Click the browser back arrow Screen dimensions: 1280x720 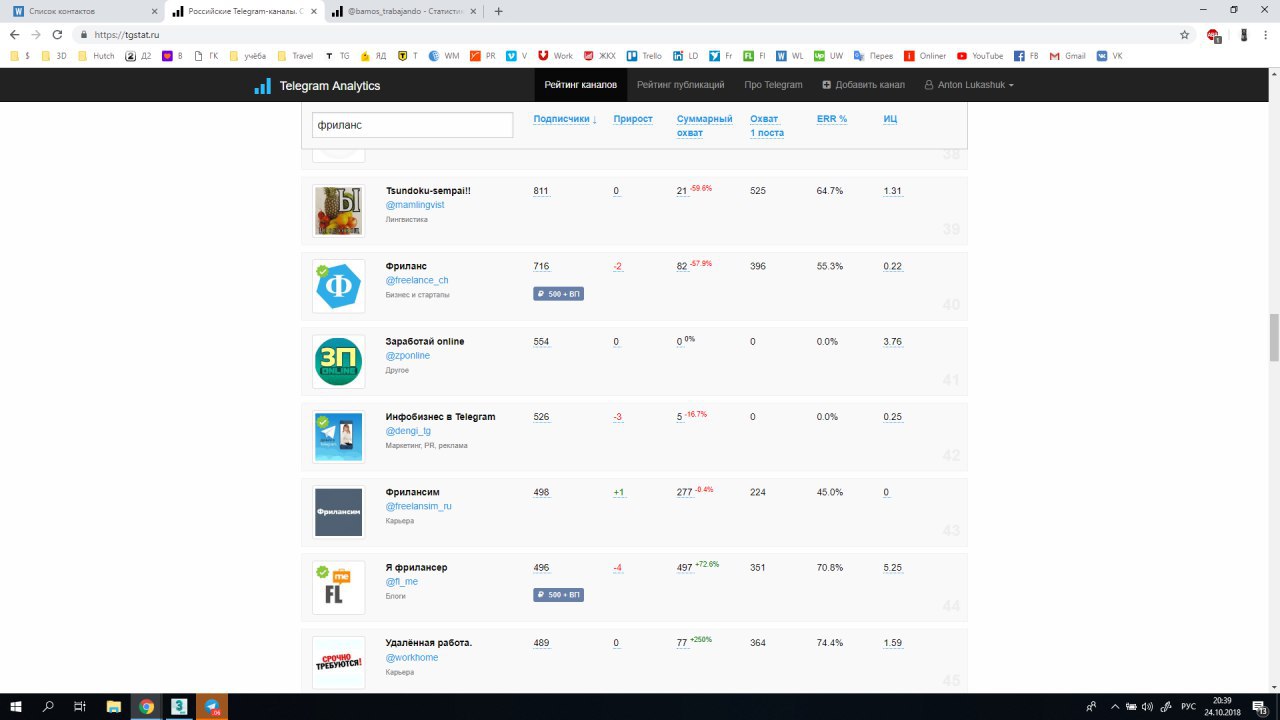pos(14,34)
